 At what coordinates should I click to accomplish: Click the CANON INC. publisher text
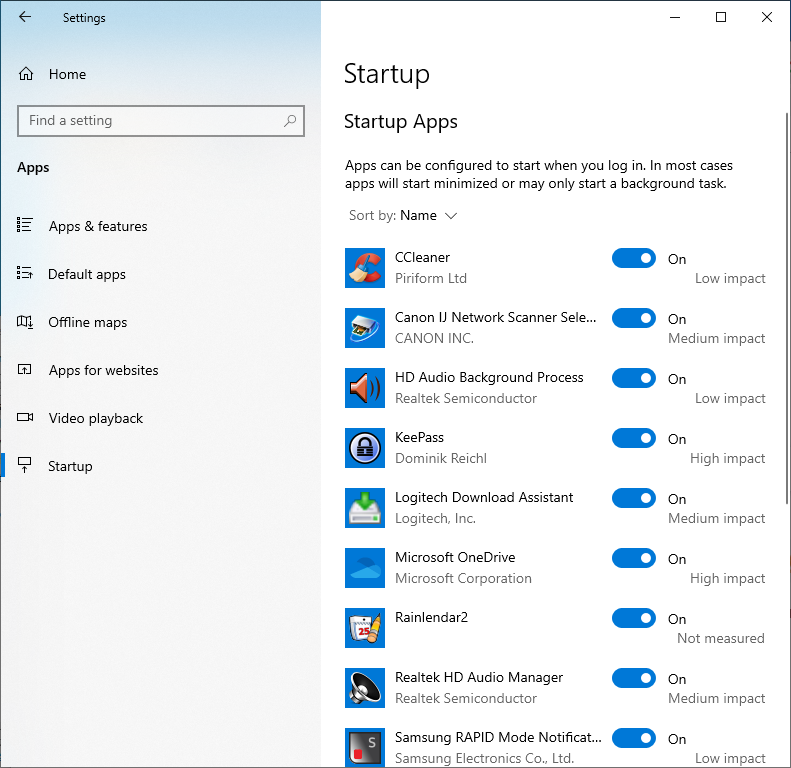tap(434, 338)
